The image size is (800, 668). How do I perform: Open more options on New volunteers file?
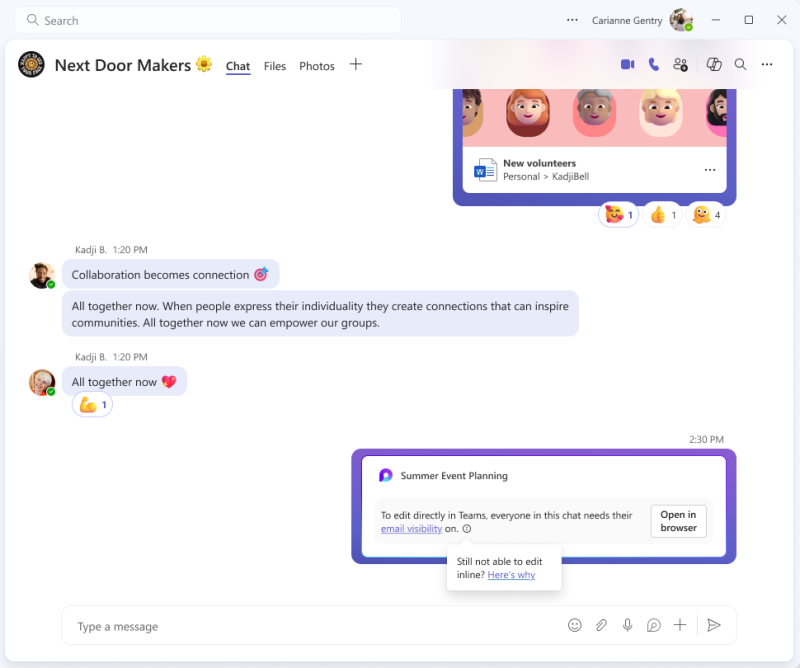(x=710, y=170)
